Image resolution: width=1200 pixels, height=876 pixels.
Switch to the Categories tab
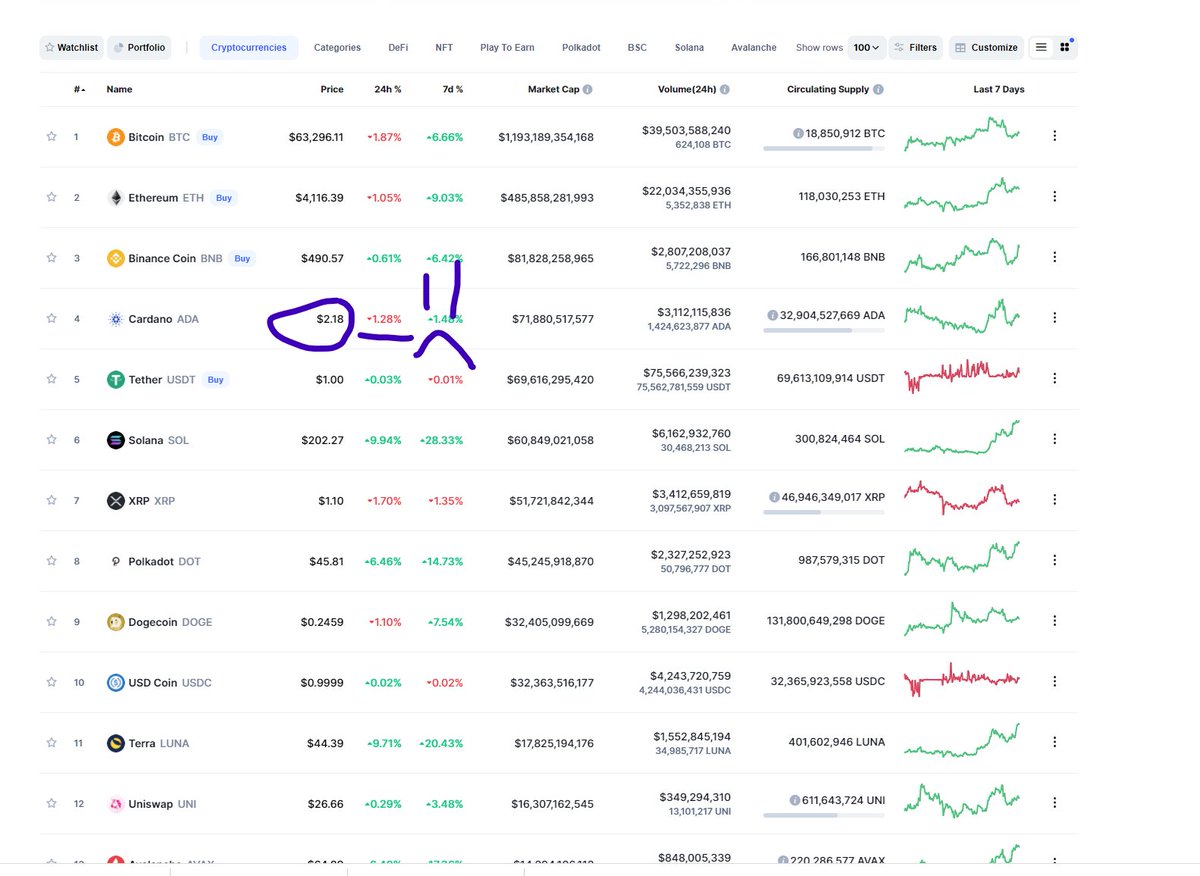pyautogui.click(x=337, y=47)
